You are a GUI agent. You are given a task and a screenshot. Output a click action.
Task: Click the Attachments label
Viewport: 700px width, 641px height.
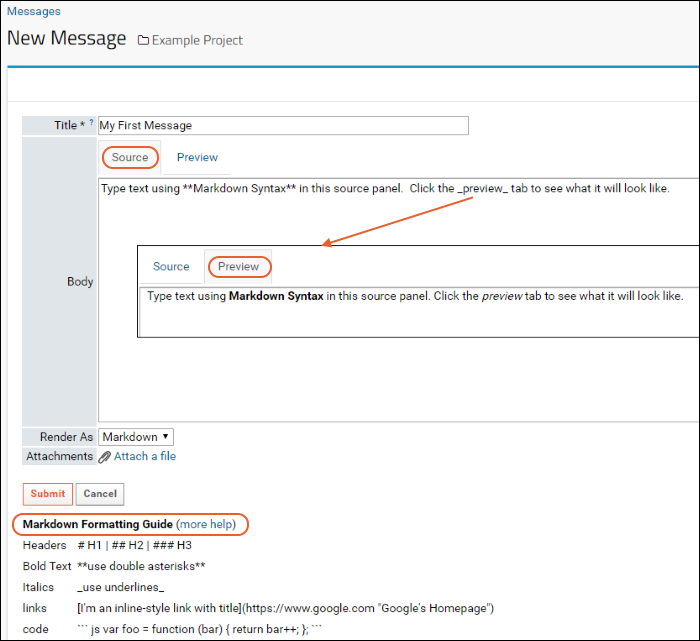[59, 456]
